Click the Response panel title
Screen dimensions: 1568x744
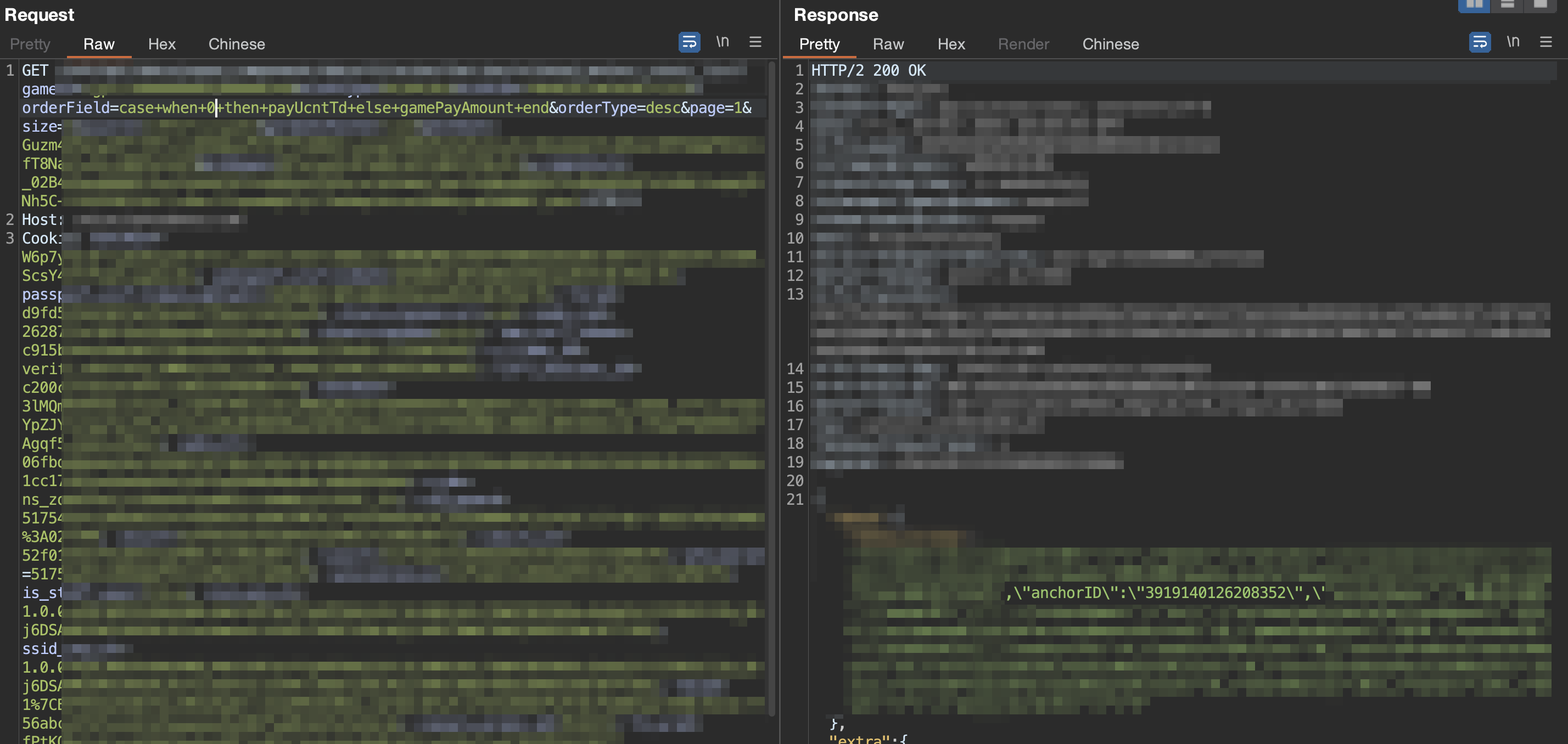pos(836,15)
